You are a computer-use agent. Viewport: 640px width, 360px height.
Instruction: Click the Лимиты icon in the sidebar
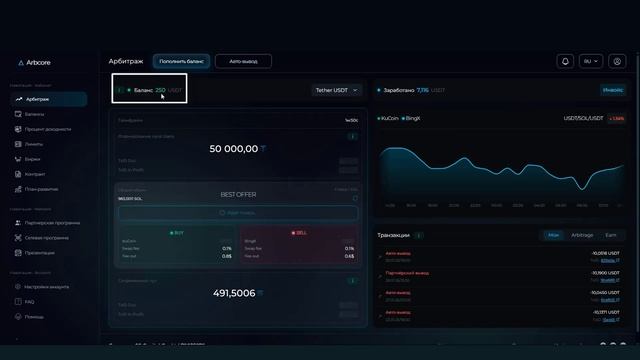[x=18, y=144]
